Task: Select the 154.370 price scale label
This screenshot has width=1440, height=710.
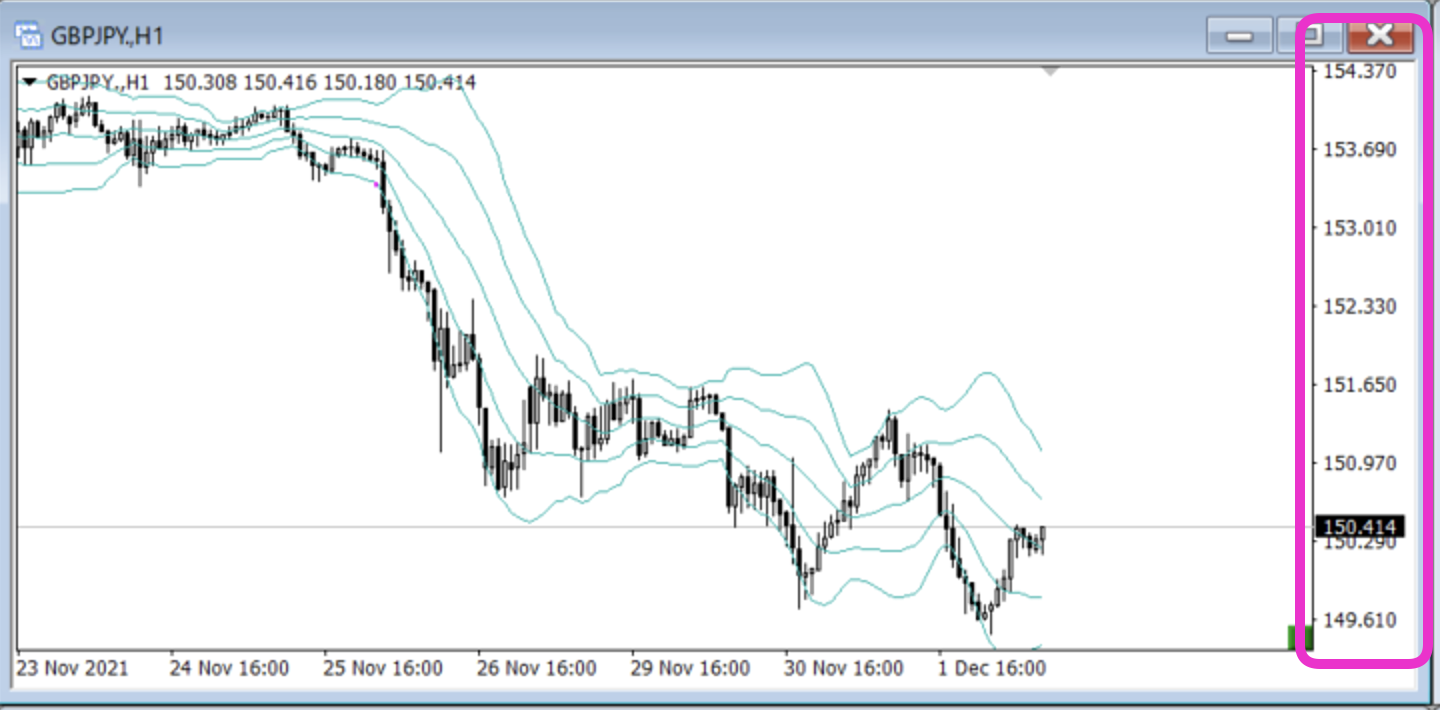Action: tap(1360, 72)
